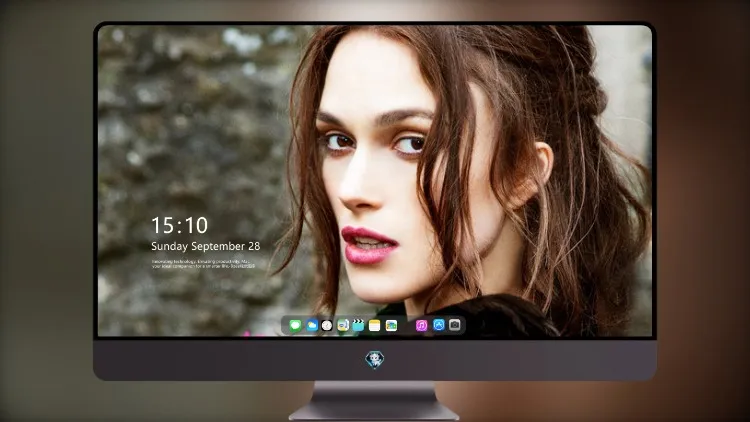Open the Maps app in dock
The width and height of the screenshot is (750, 422).
(x=343, y=326)
